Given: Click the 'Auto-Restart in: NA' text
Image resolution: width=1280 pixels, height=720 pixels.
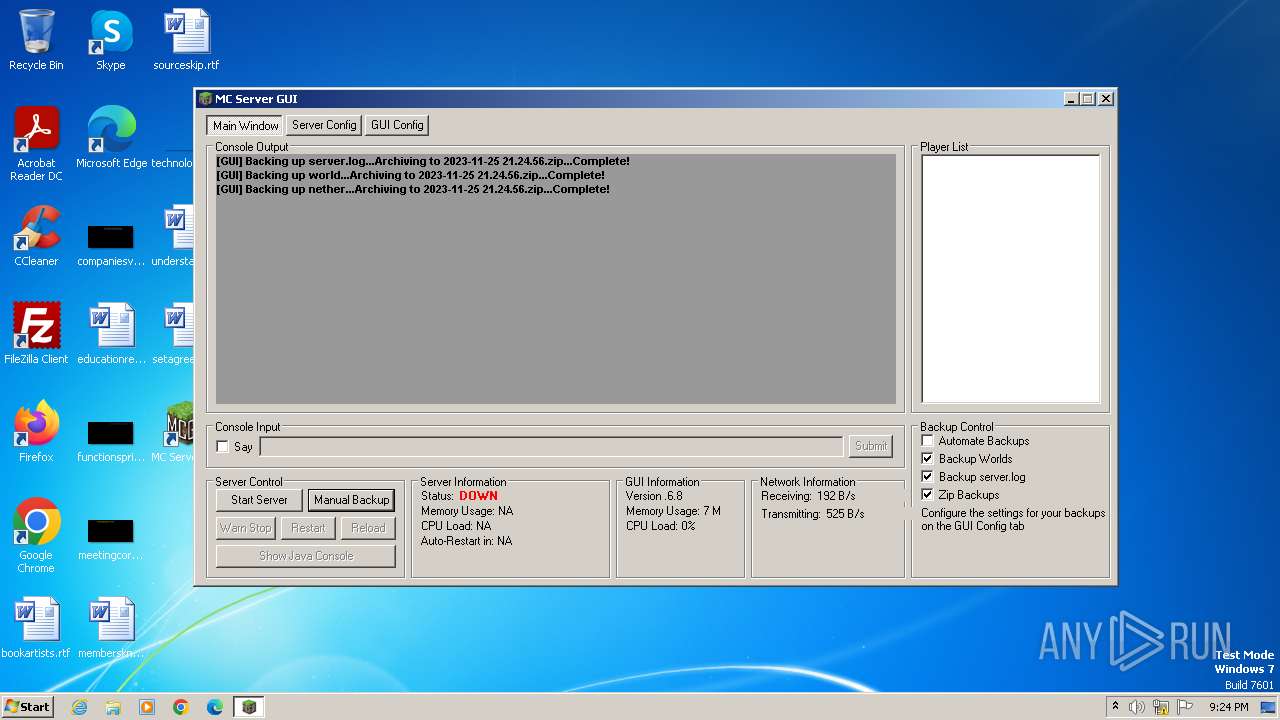Looking at the screenshot, I should [x=466, y=541].
